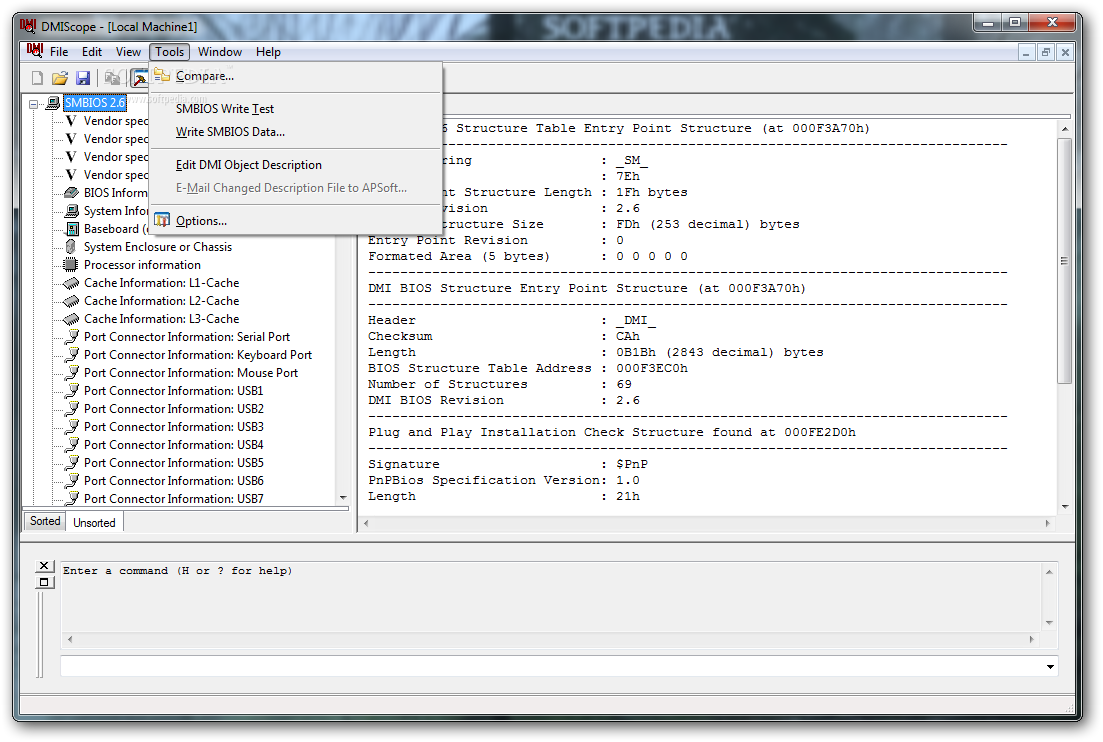Click the command pane maximize square icon

click(44, 582)
